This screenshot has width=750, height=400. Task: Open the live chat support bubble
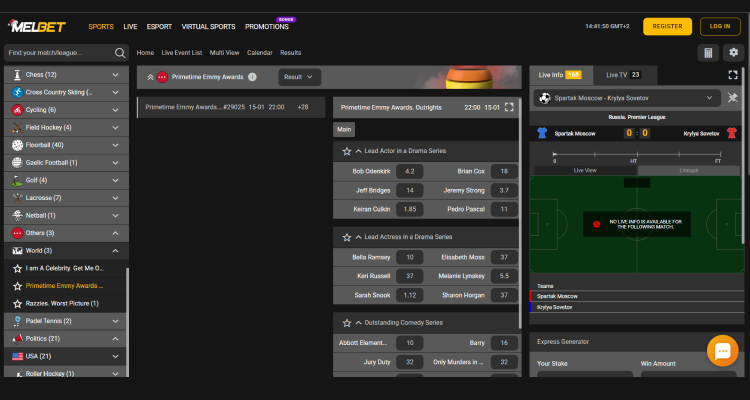pyautogui.click(x=721, y=351)
